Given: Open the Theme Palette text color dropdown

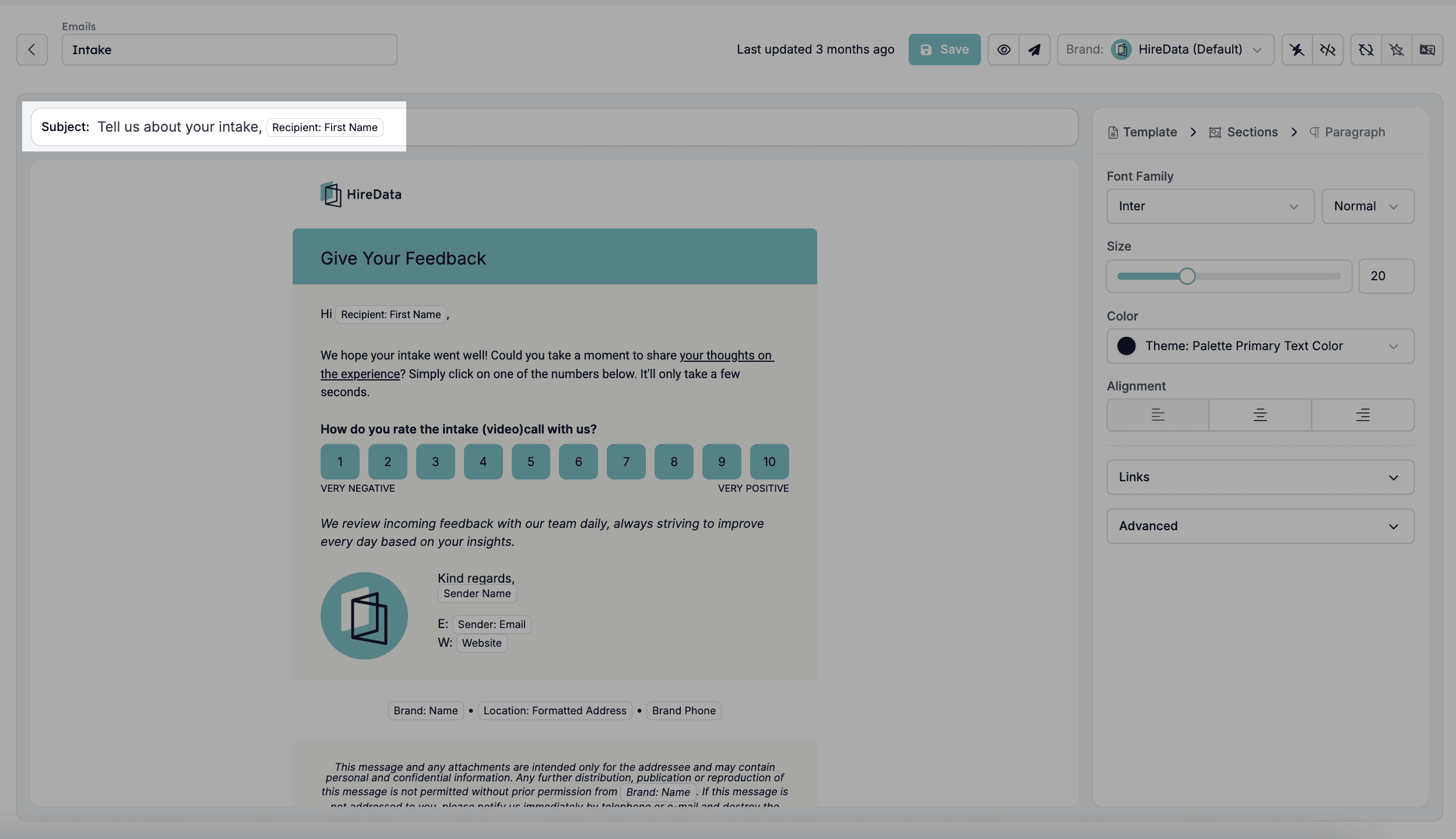Looking at the screenshot, I should pos(1260,346).
